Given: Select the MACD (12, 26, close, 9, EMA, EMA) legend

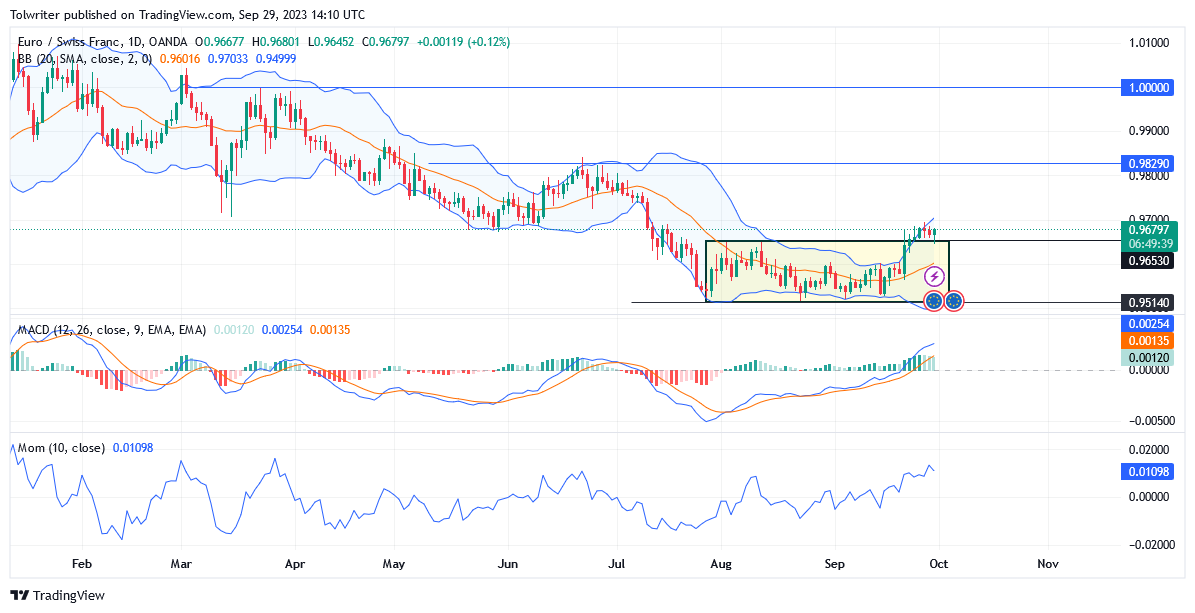Looking at the screenshot, I should point(111,330).
